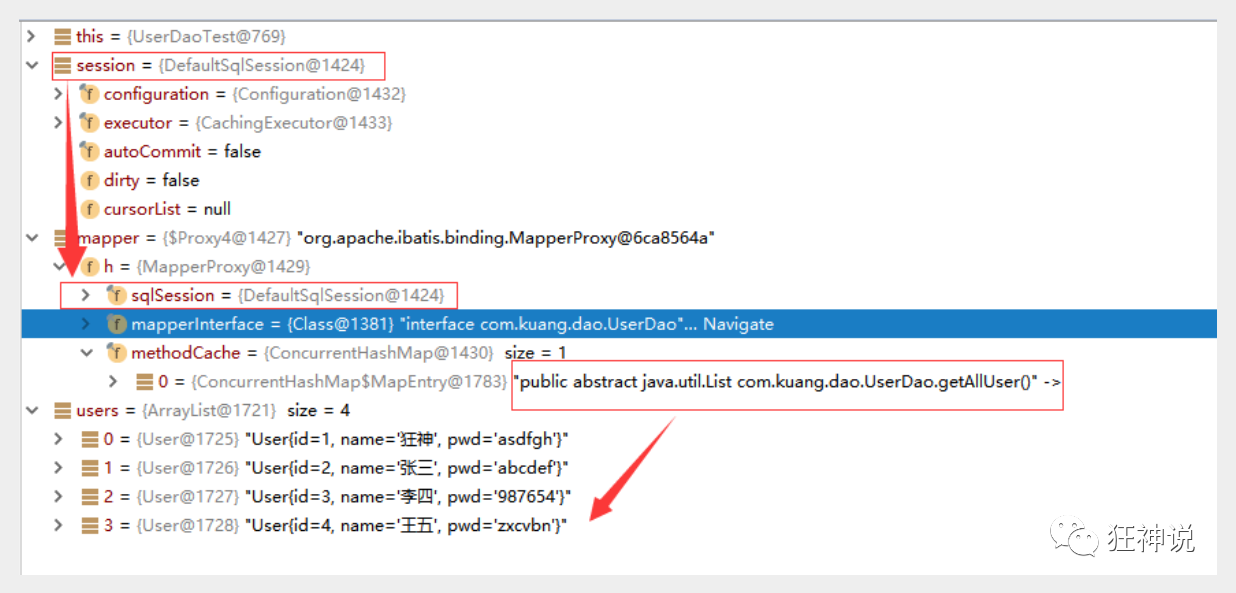Expand the 'this' variable node
1236x593 pixels.
[31, 36]
